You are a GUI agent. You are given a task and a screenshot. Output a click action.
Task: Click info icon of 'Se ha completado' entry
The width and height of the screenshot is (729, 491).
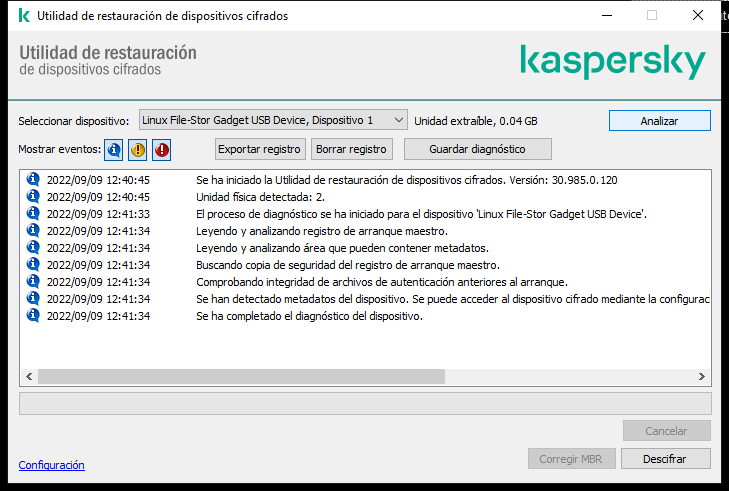[32, 316]
